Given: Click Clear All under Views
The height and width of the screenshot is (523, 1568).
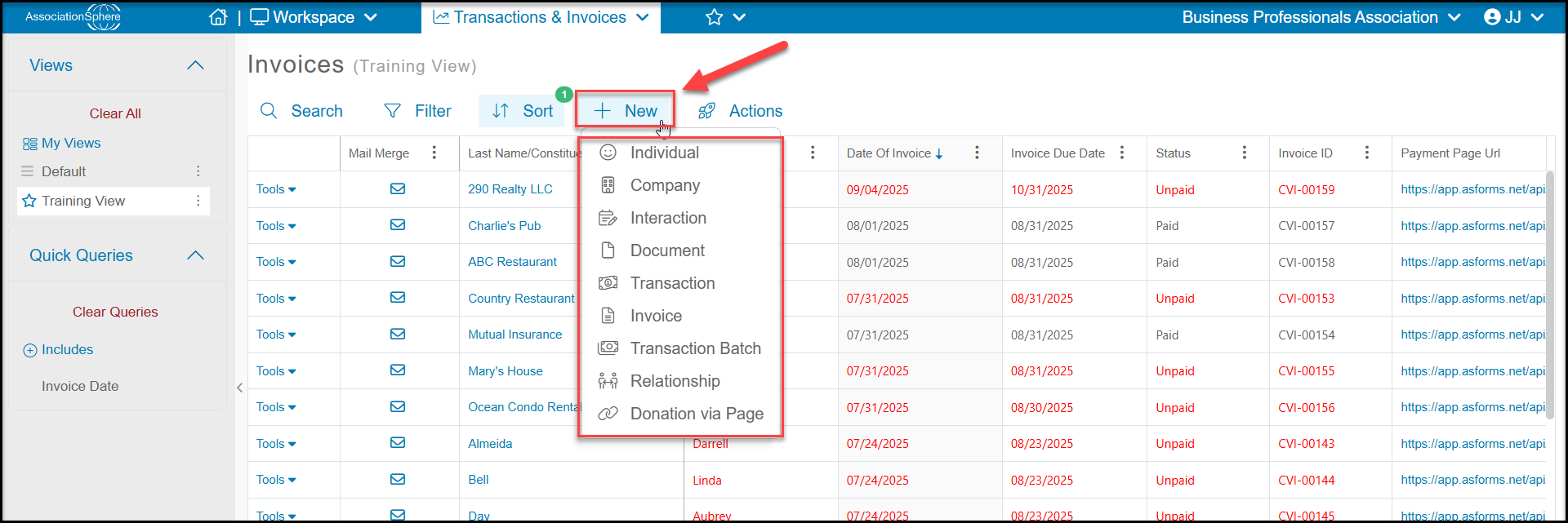Looking at the screenshot, I should click(x=115, y=113).
